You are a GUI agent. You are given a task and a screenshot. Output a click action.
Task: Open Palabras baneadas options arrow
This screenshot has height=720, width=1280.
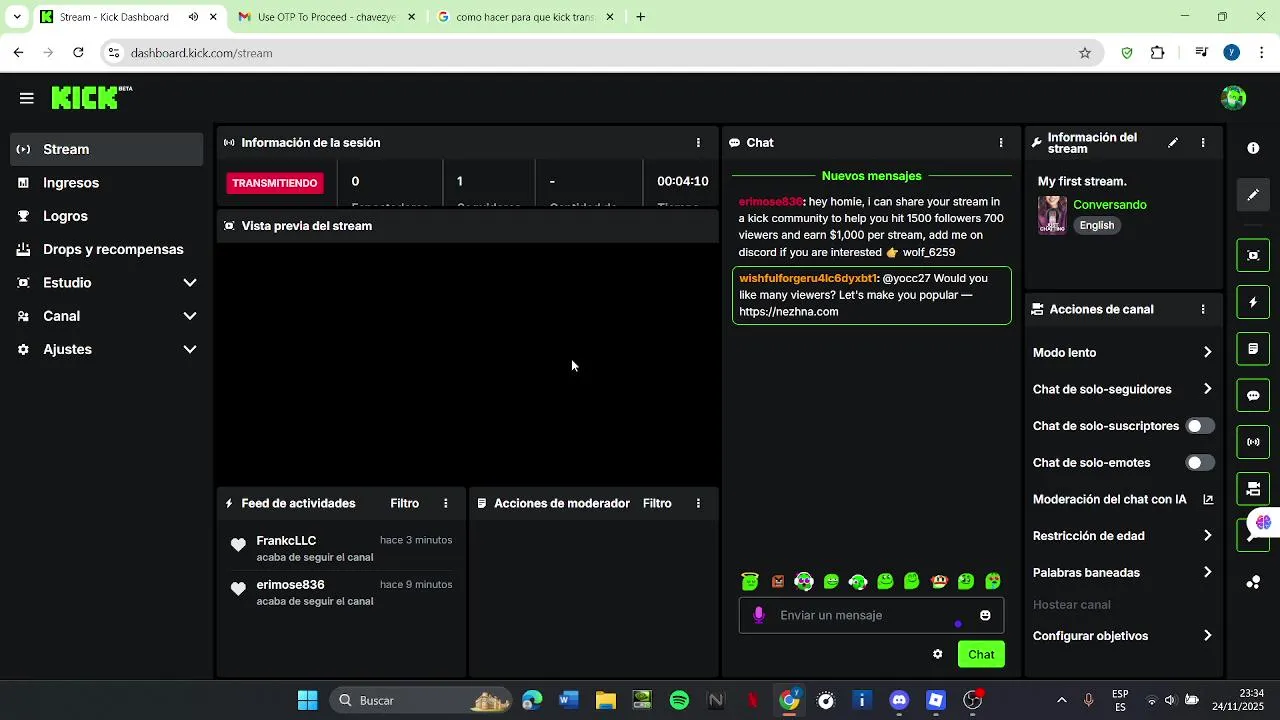1207,573
